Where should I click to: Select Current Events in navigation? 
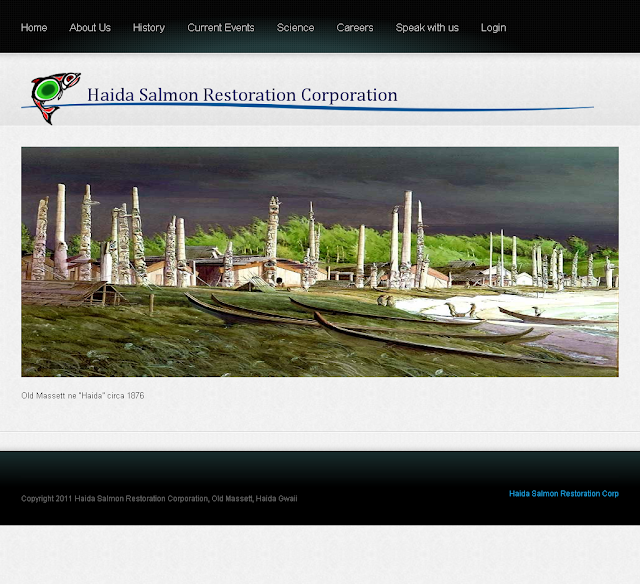point(221,28)
